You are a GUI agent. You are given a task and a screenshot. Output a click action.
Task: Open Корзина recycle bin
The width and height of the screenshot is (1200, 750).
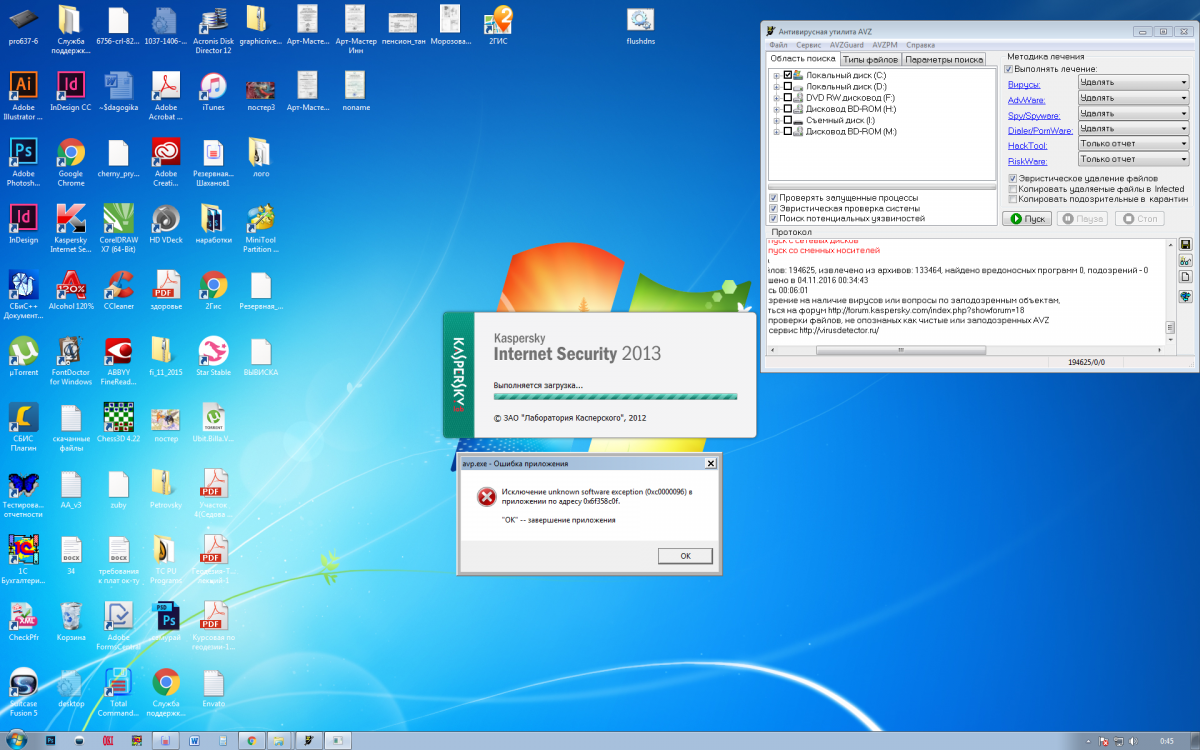click(x=70, y=621)
